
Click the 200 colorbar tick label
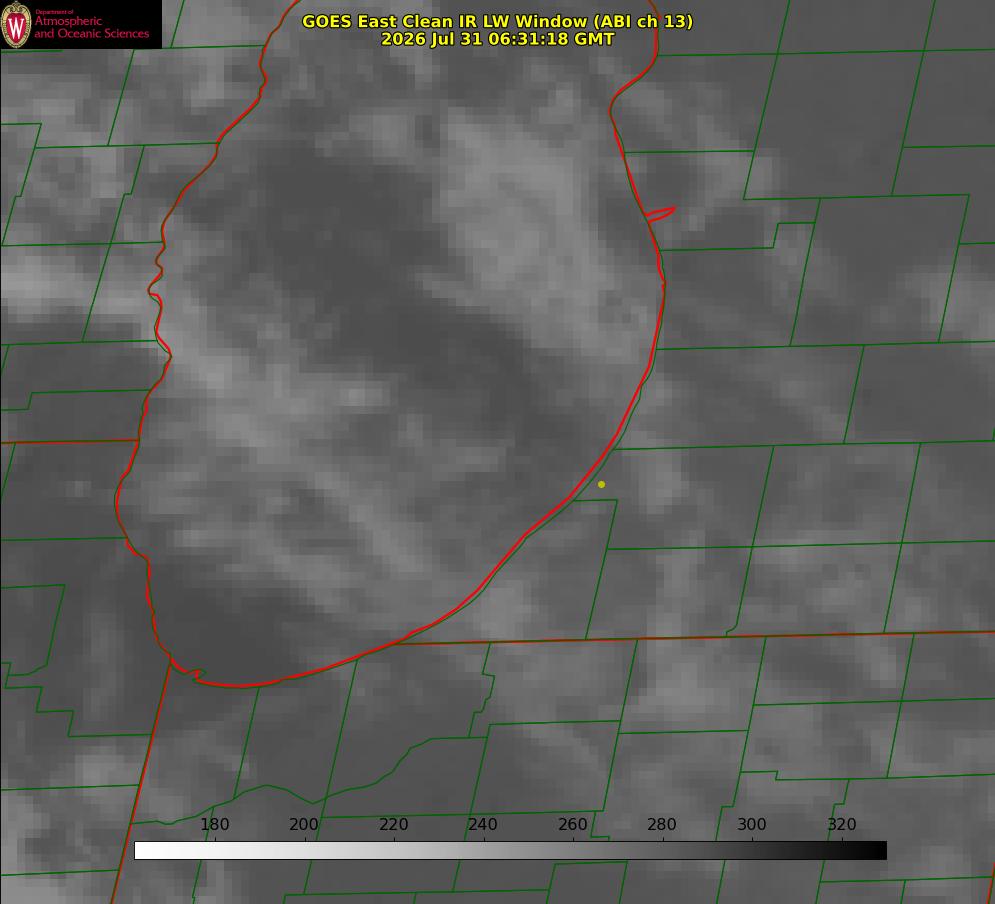click(304, 824)
